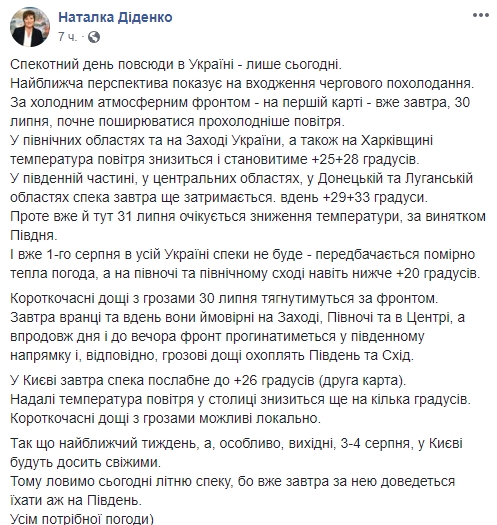Select the line about 'чергового похолодання'

[242, 83]
